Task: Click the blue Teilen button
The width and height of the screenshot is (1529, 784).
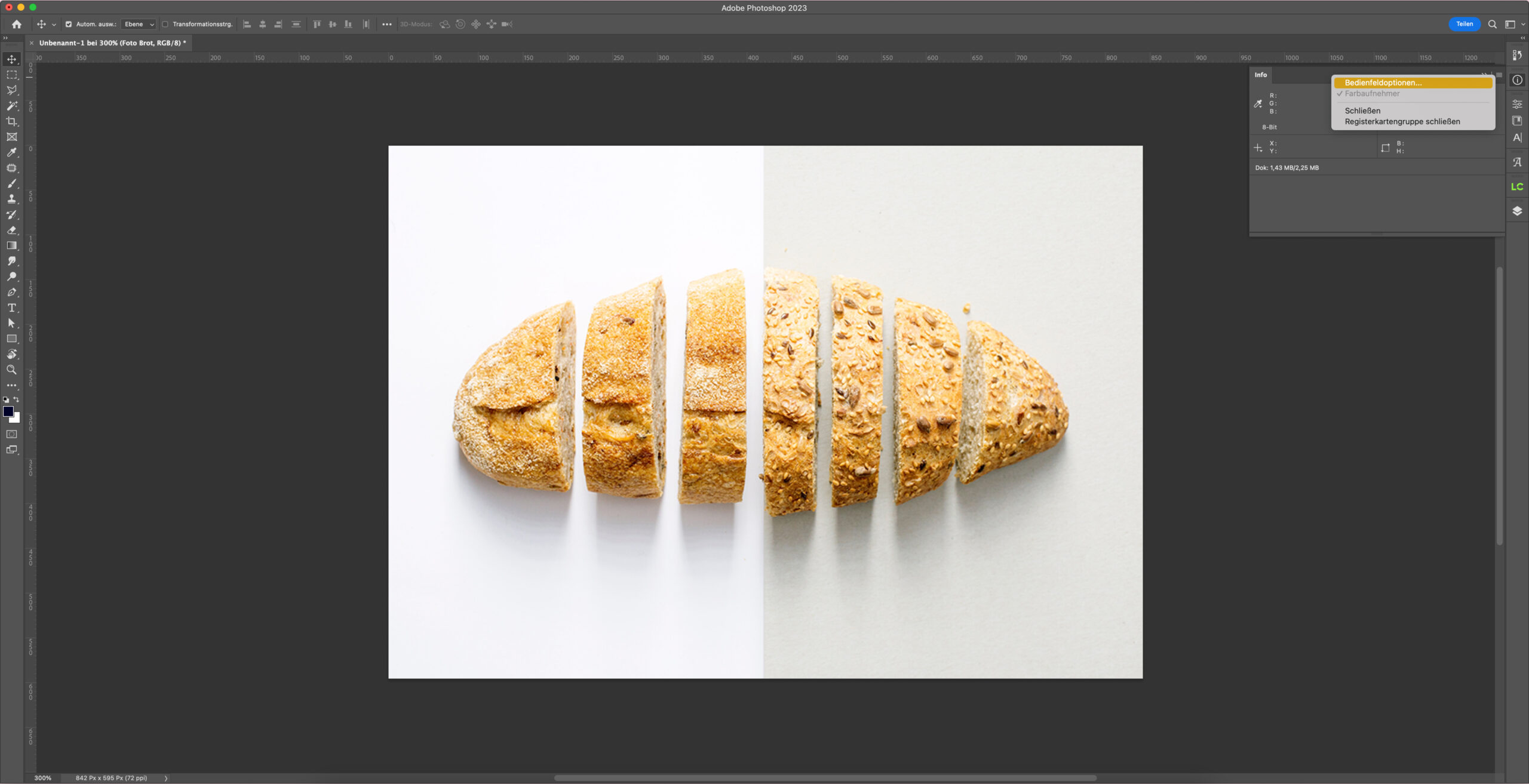Action: click(1464, 24)
